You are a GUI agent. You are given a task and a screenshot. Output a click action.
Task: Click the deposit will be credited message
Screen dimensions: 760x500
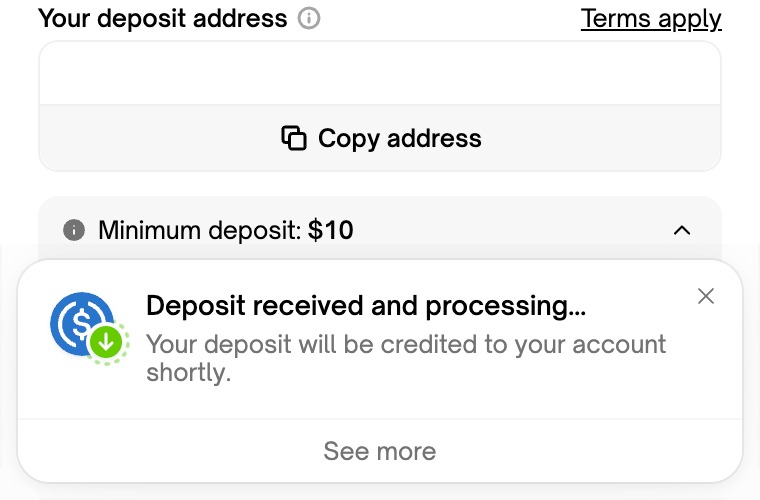[x=405, y=358]
